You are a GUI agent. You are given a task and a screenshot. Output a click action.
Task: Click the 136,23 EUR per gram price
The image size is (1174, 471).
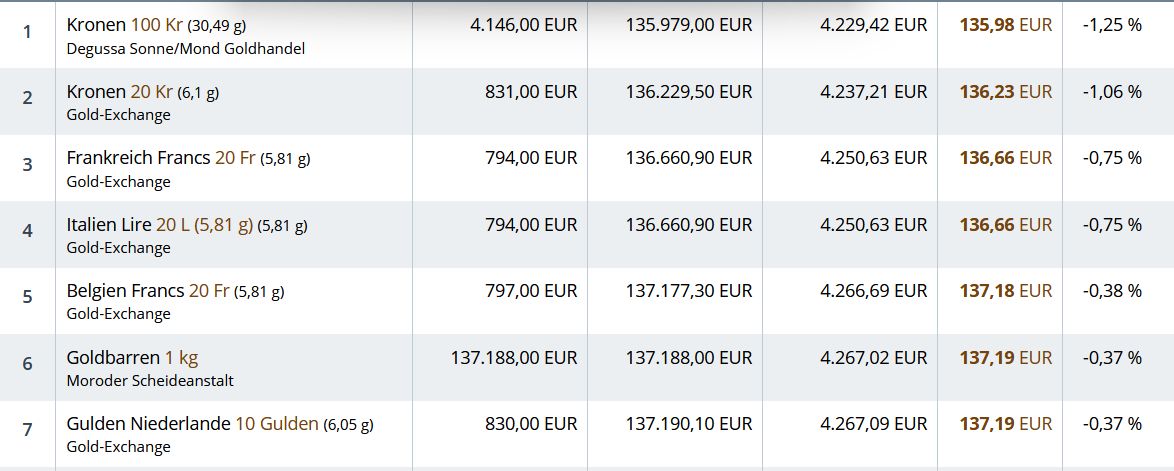(x=1006, y=91)
